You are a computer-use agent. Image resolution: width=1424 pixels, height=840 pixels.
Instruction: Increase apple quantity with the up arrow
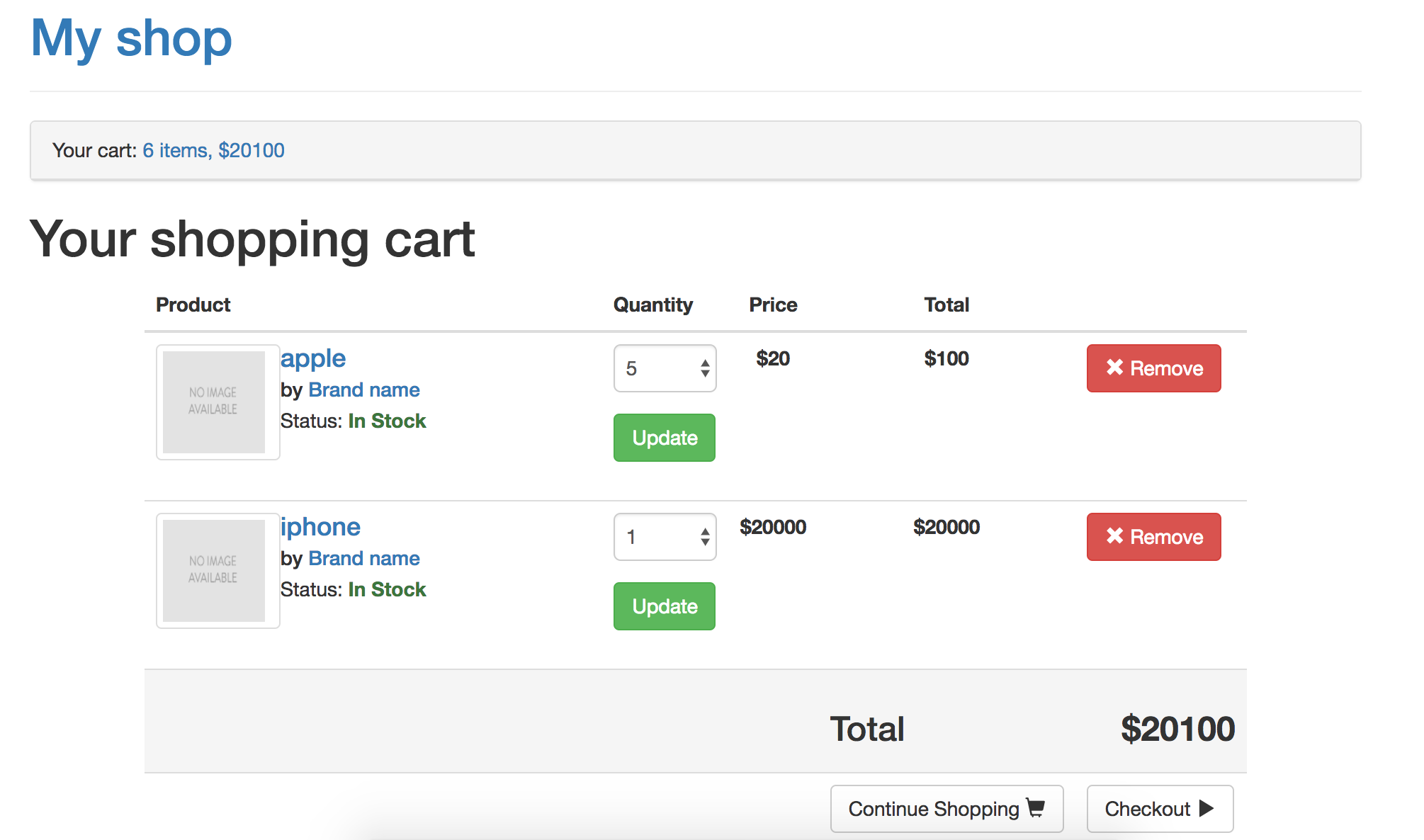[x=705, y=363]
